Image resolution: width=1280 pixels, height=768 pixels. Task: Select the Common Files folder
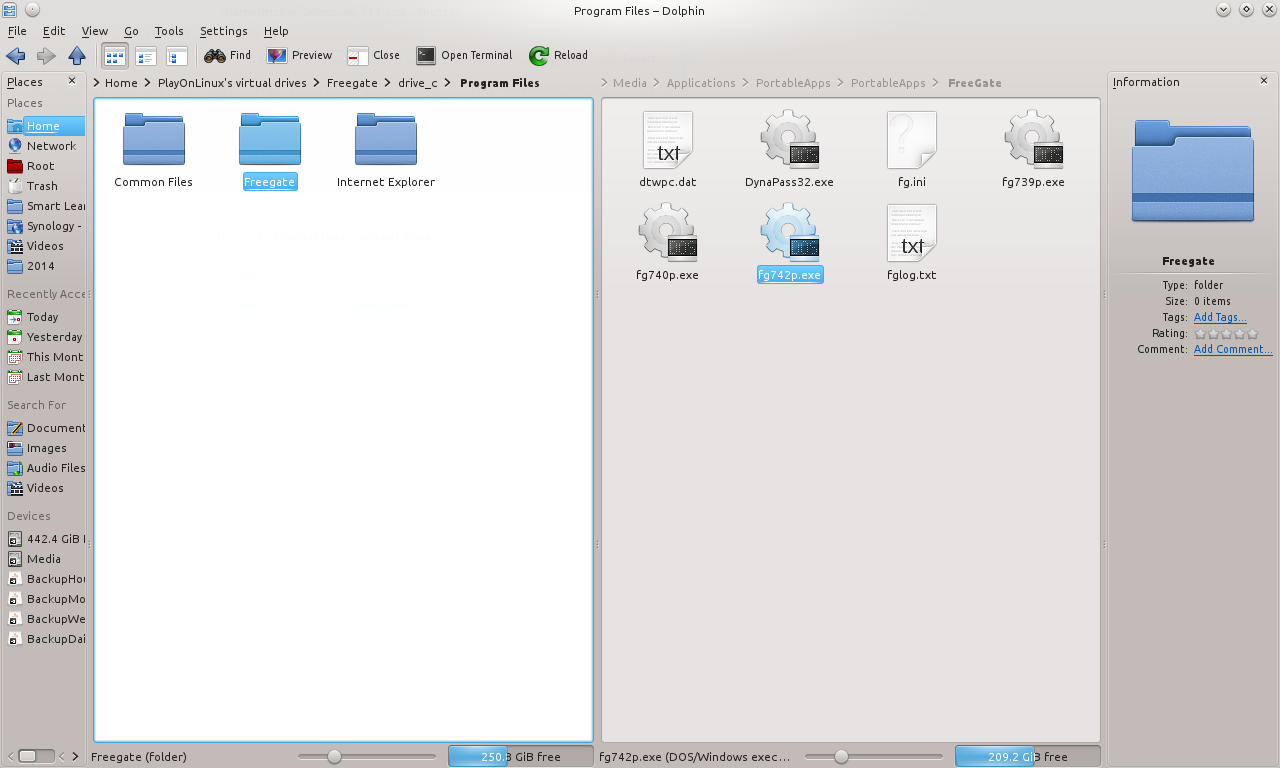pyautogui.click(x=154, y=150)
